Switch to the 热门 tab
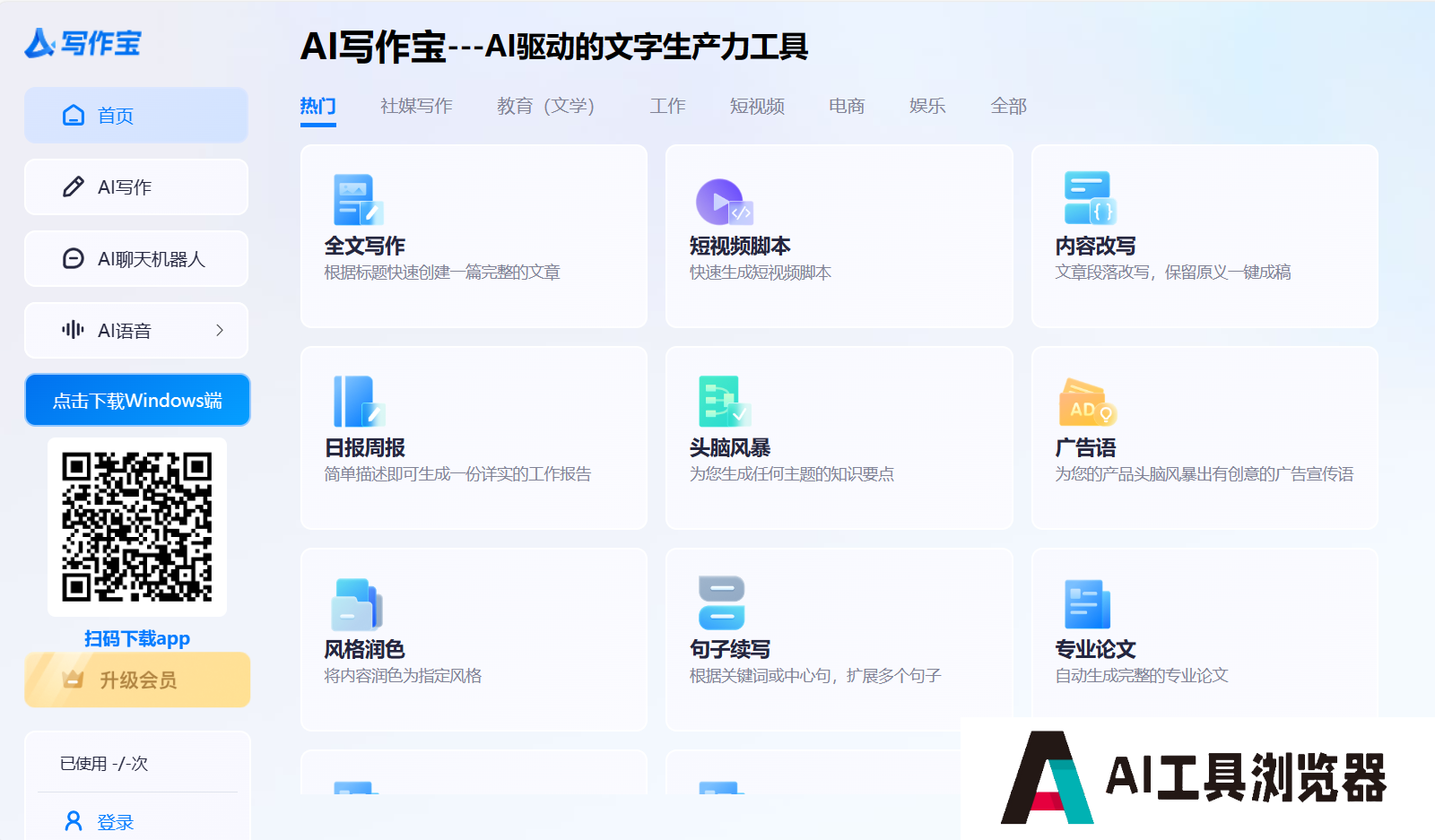Viewport: 1435px width, 840px height. coord(317,106)
